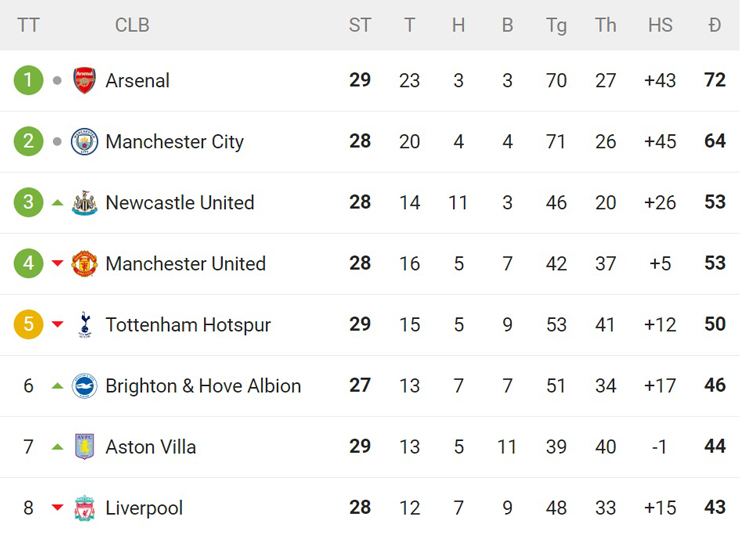Viewport: 740px width, 533px height.
Task: Sort table by the HS column header
Action: coord(660,25)
